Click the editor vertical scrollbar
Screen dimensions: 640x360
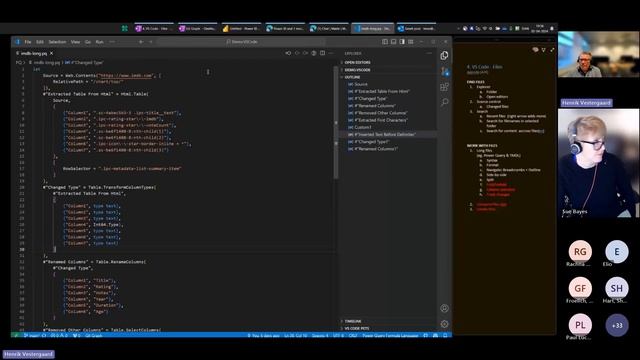point(336,122)
